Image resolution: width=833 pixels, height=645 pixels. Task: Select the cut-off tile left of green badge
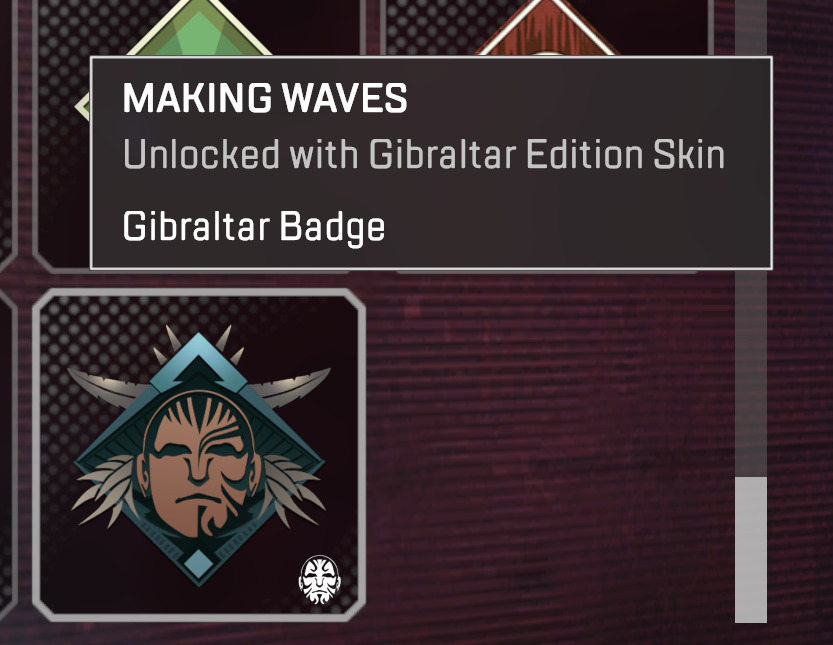click(7, 133)
